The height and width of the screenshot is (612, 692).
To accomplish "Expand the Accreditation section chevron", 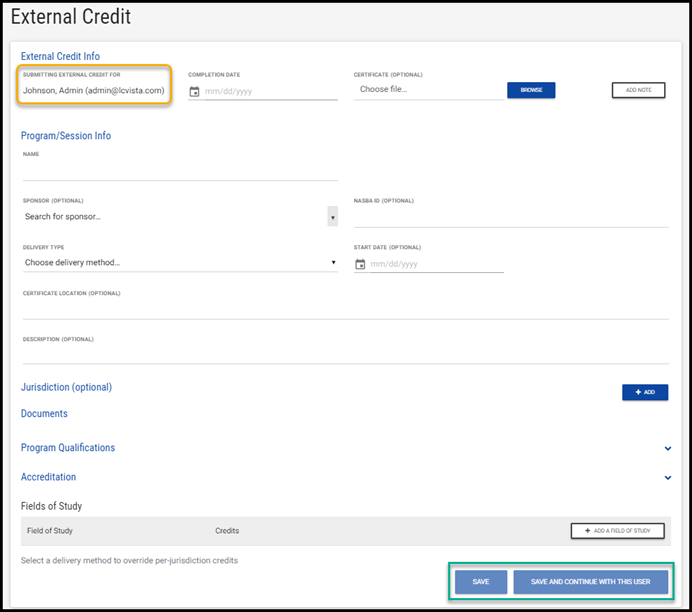I will (x=668, y=478).
